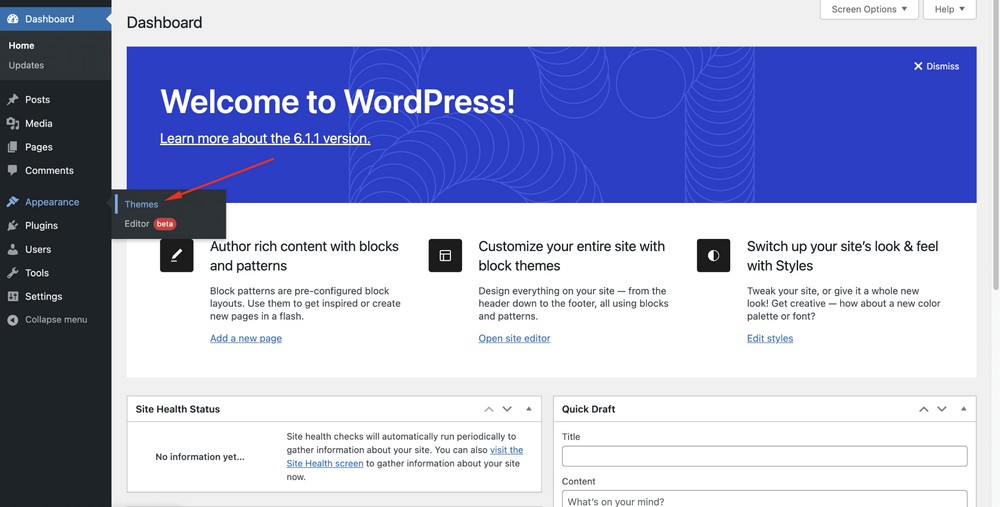
Task: Follow the 'Open site editor' link
Action: [514, 338]
